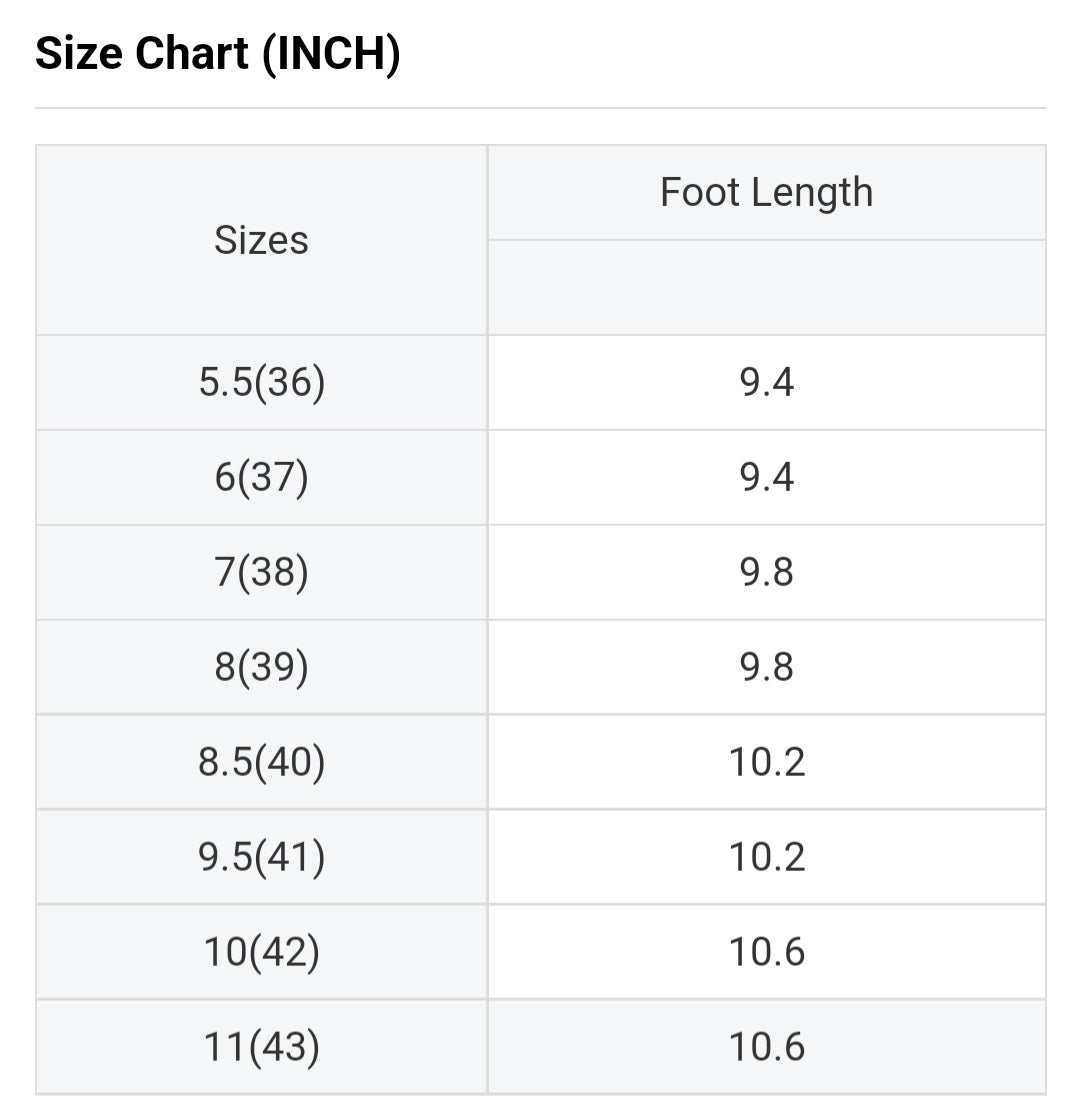Image resolution: width=1080 pixels, height=1102 pixels.
Task: Click the 10.6 foot length for size 10(42)
Action: pyautogui.click(x=766, y=952)
